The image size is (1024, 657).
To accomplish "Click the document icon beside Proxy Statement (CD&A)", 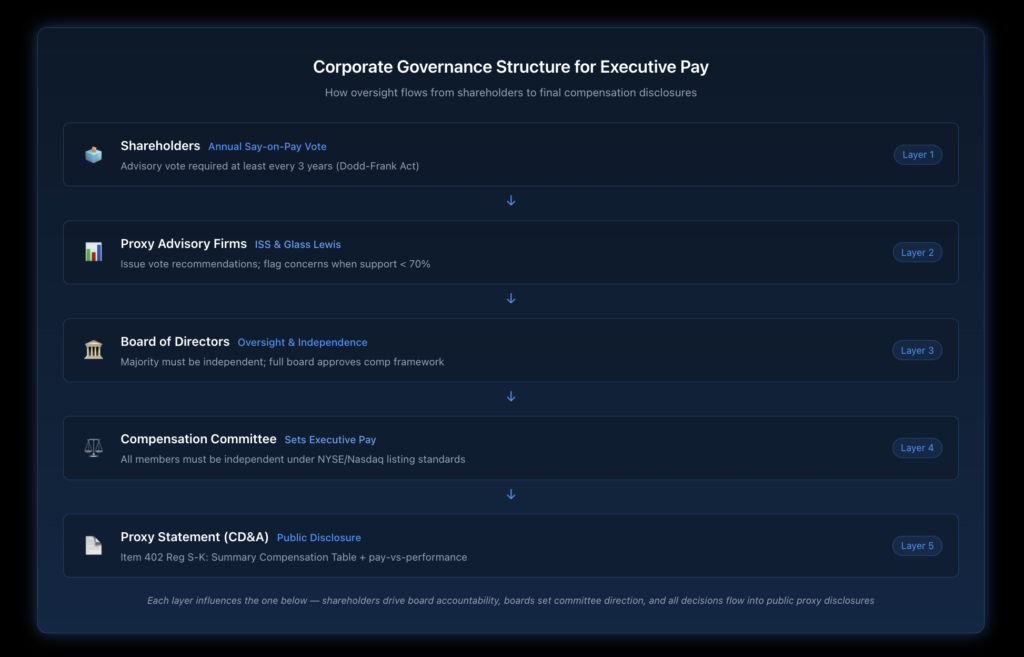I will (93, 545).
